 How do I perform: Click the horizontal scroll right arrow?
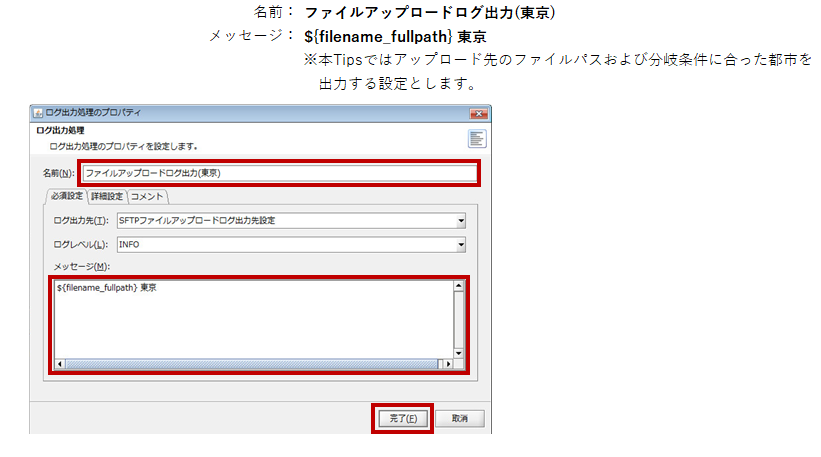coord(448,364)
